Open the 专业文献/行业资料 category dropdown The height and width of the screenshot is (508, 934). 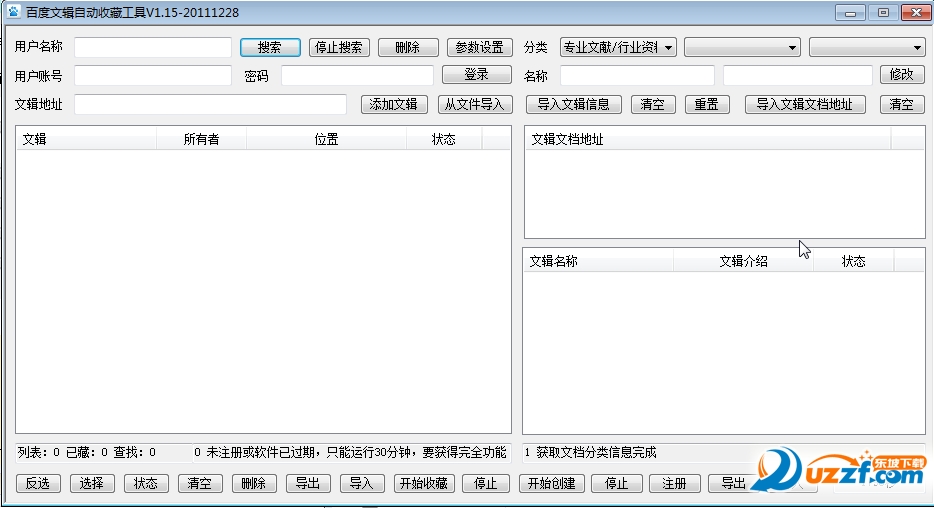[618, 47]
